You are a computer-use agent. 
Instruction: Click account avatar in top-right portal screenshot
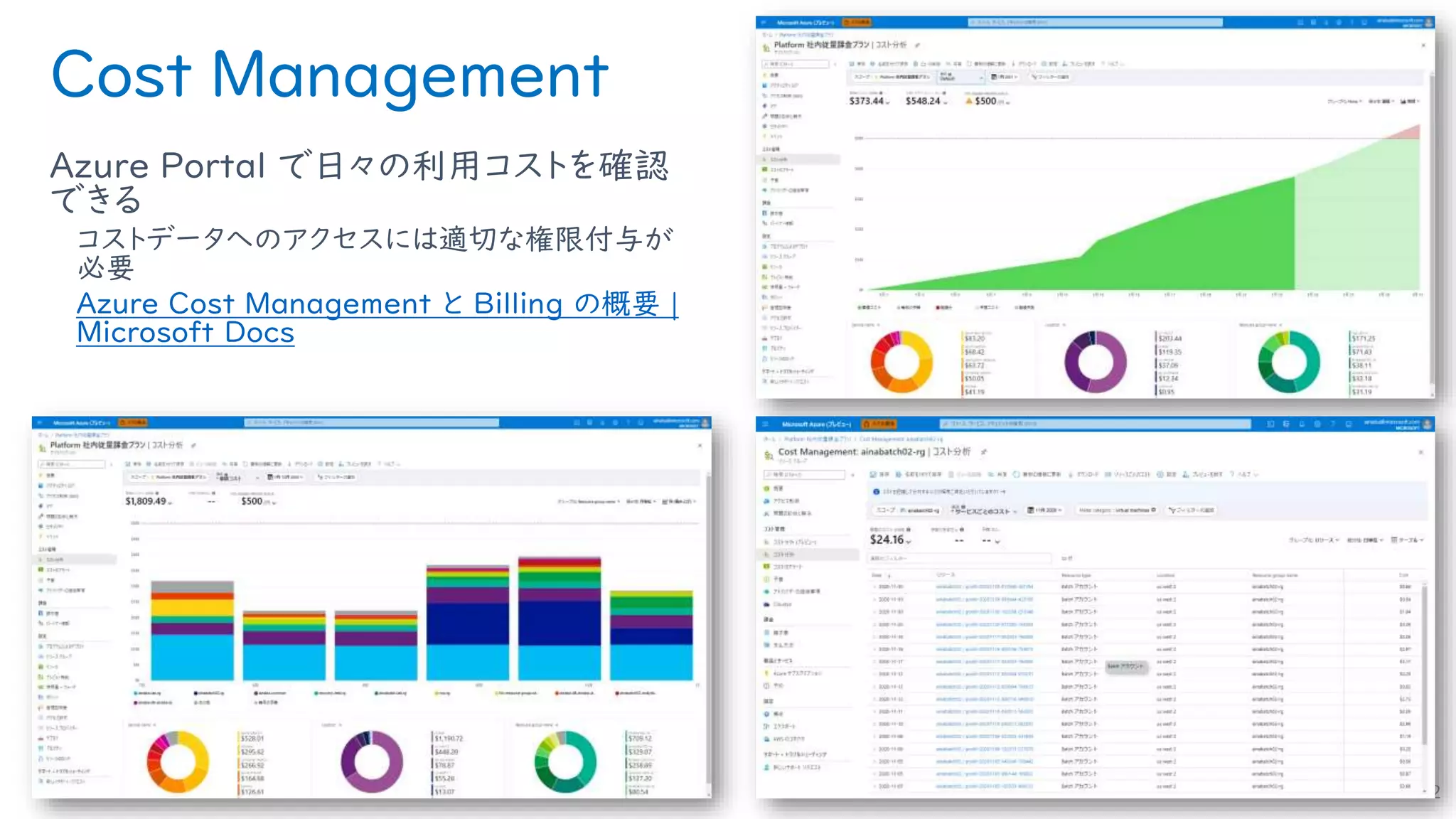tap(1428, 23)
